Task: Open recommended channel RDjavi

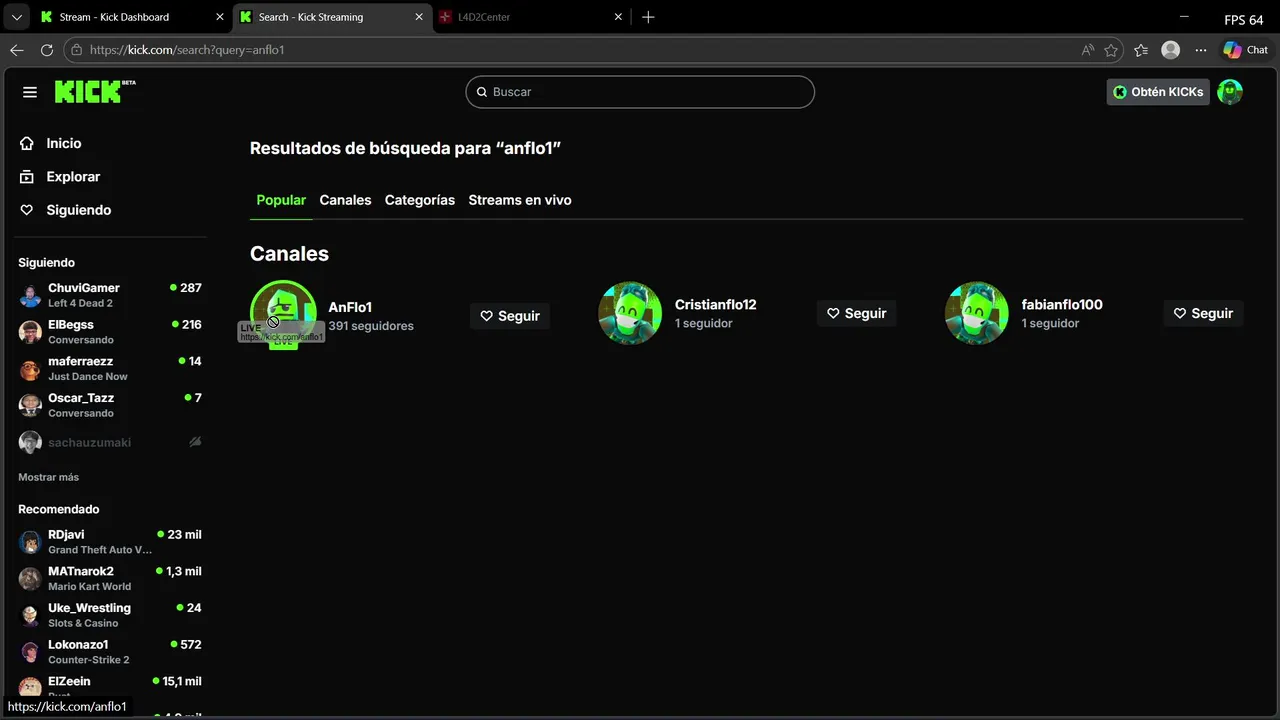Action: [110, 542]
